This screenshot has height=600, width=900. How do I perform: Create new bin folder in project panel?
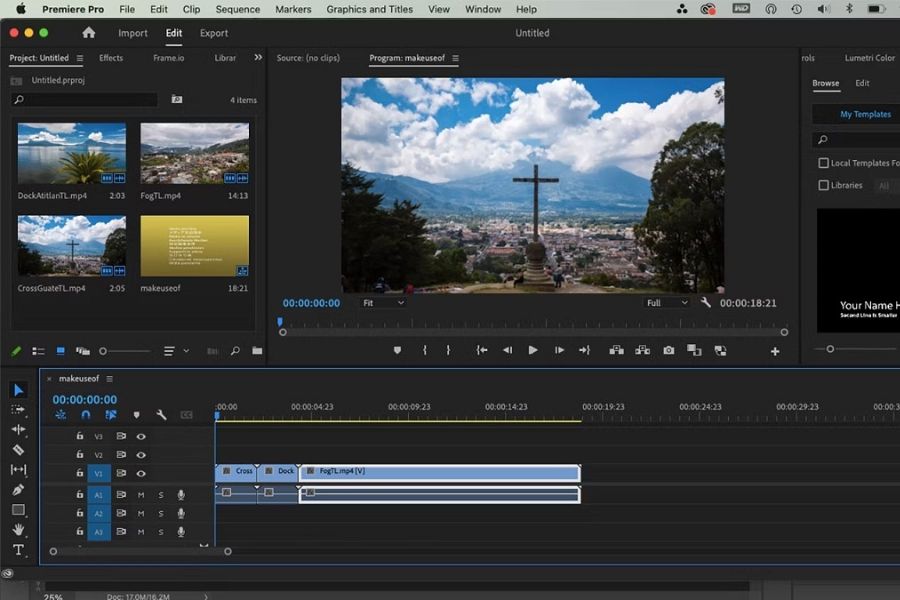pyautogui.click(x=257, y=351)
